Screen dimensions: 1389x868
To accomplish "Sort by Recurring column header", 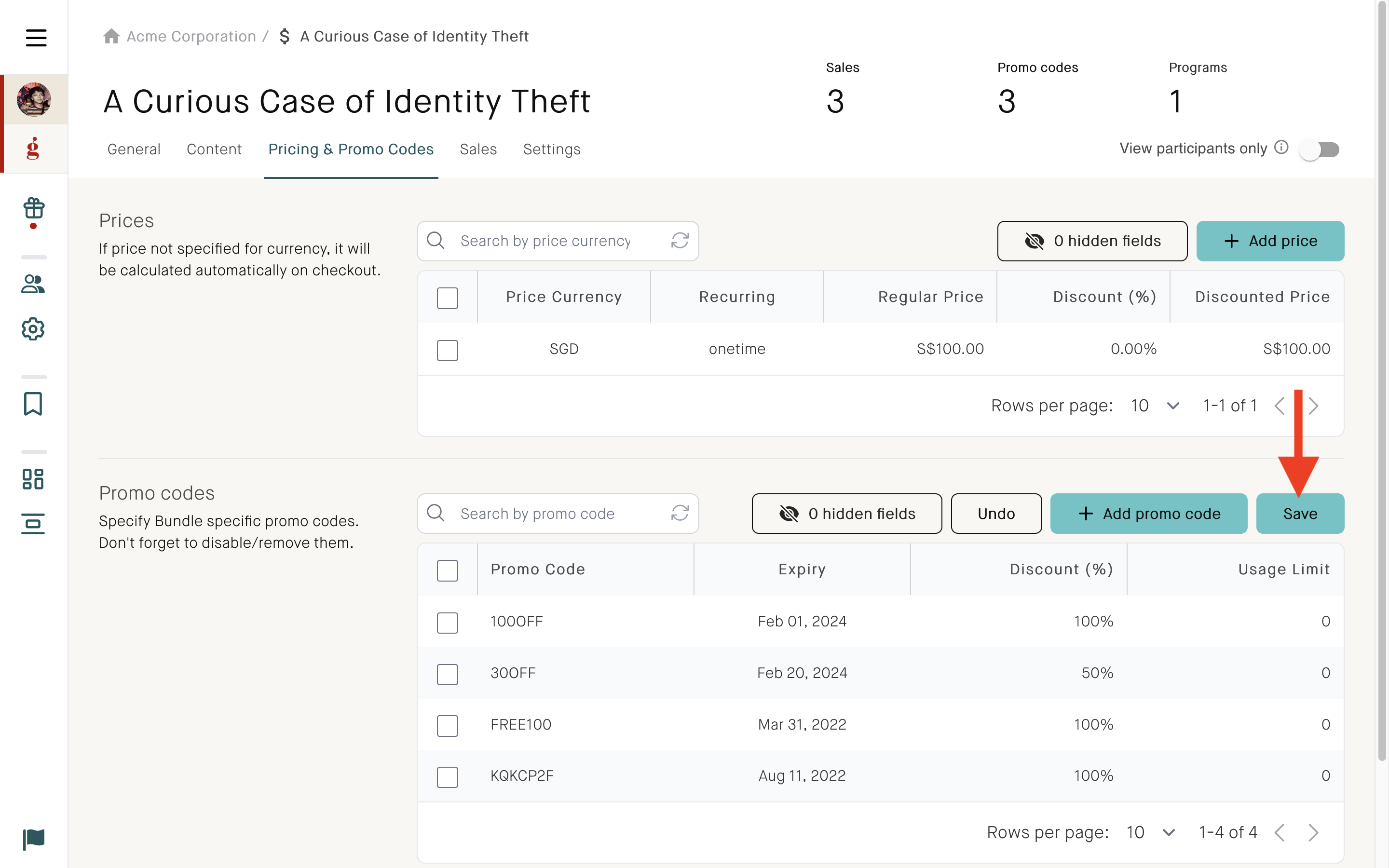I will pos(737,297).
